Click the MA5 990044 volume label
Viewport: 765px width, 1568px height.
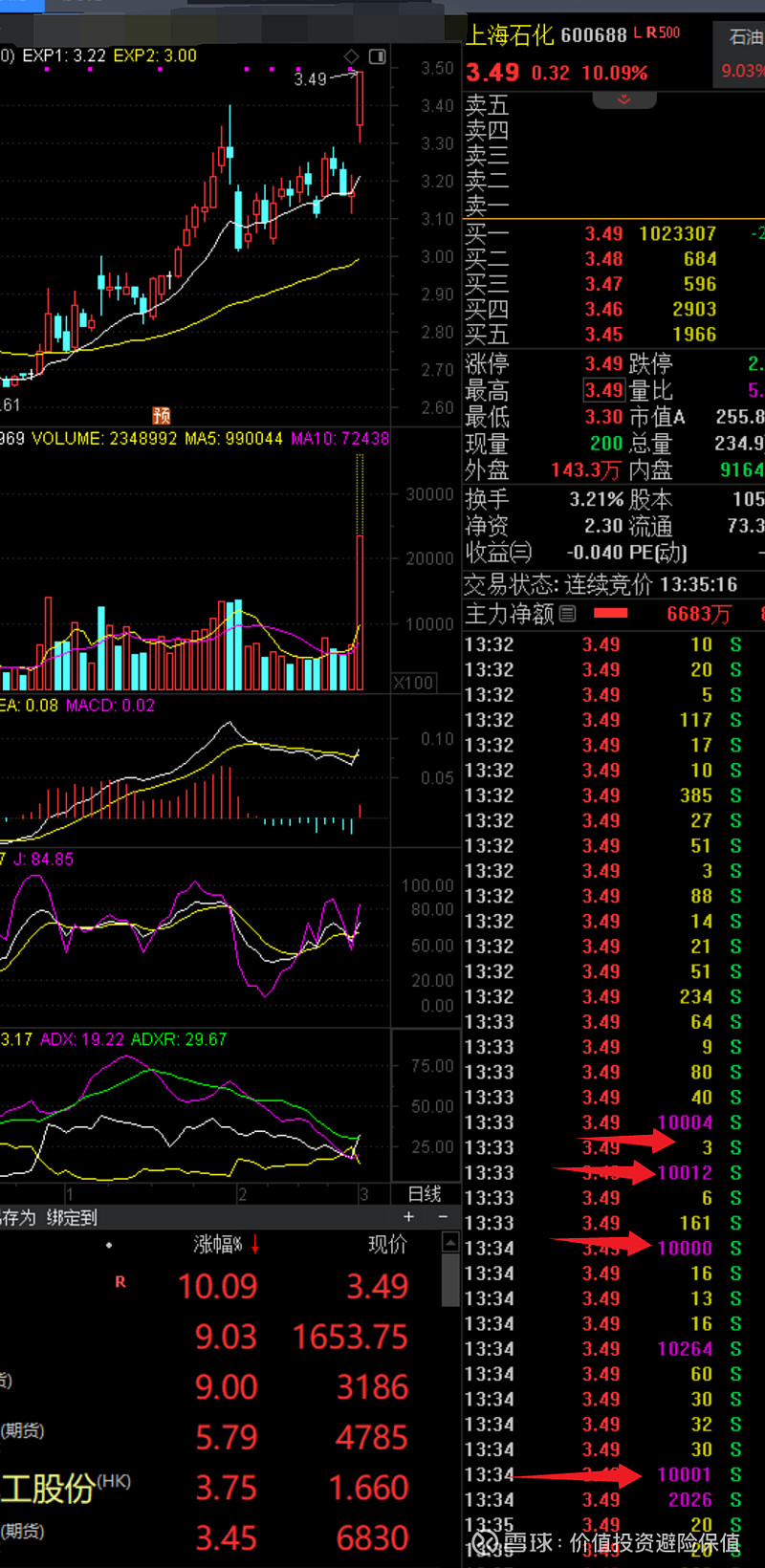(x=233, y=439)
